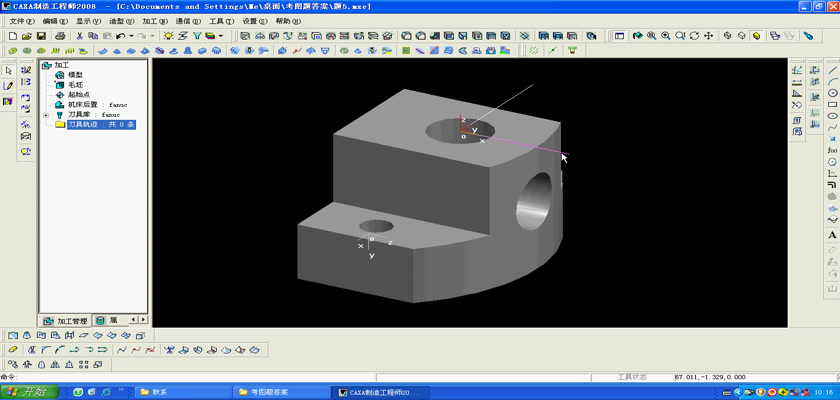Screen dimensions: 840x400
Task: Create a new file with the New icon
Action: (13, 36)
